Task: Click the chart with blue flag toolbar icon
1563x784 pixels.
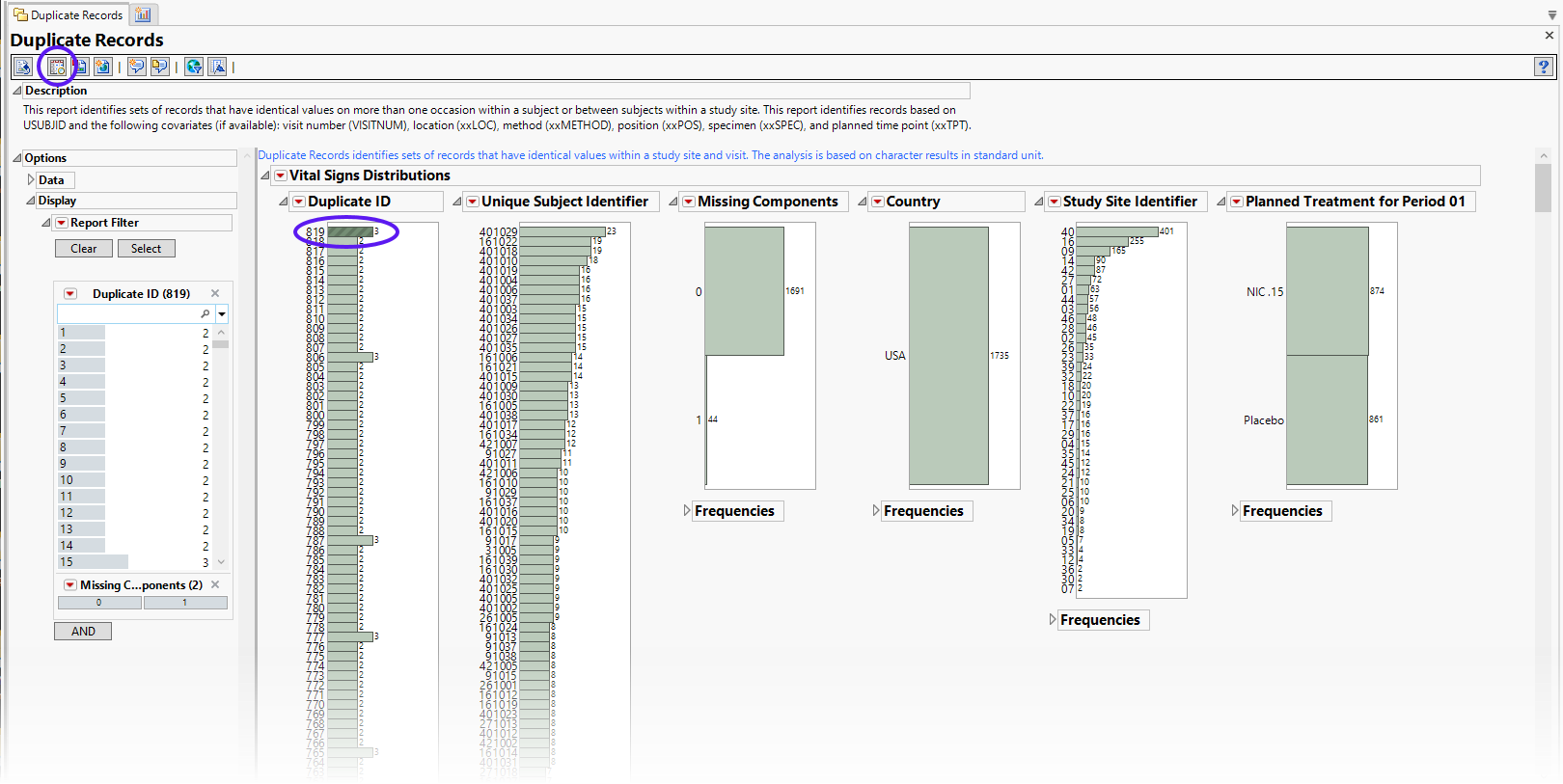Action: click(217, 67)
